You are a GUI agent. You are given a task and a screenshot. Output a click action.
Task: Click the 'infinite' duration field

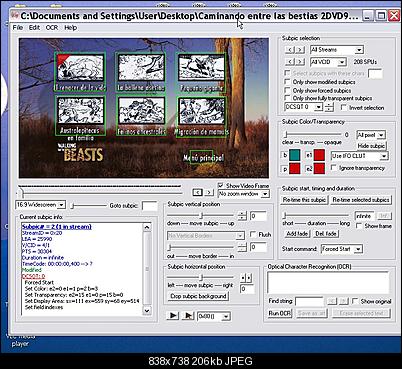click(365, 216)
